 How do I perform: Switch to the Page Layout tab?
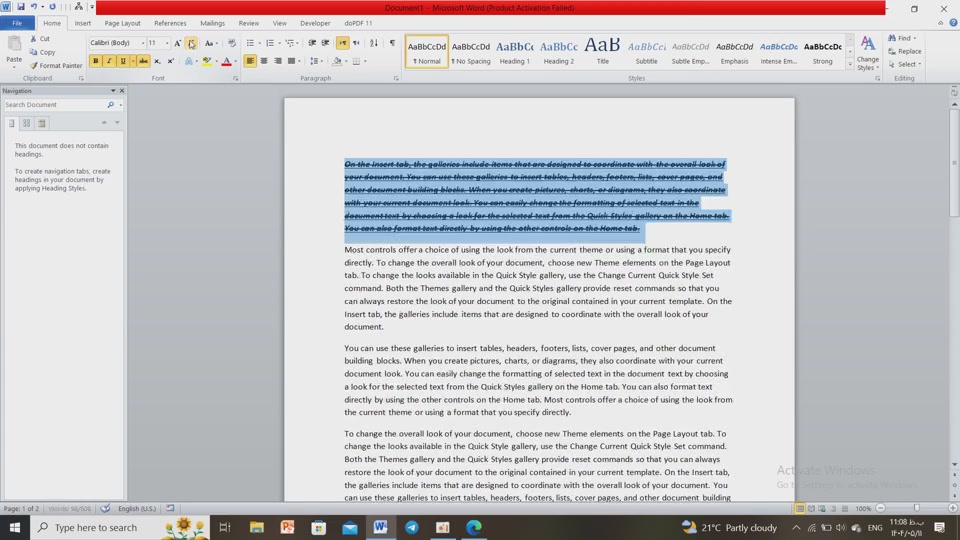[x=123, y=23]
